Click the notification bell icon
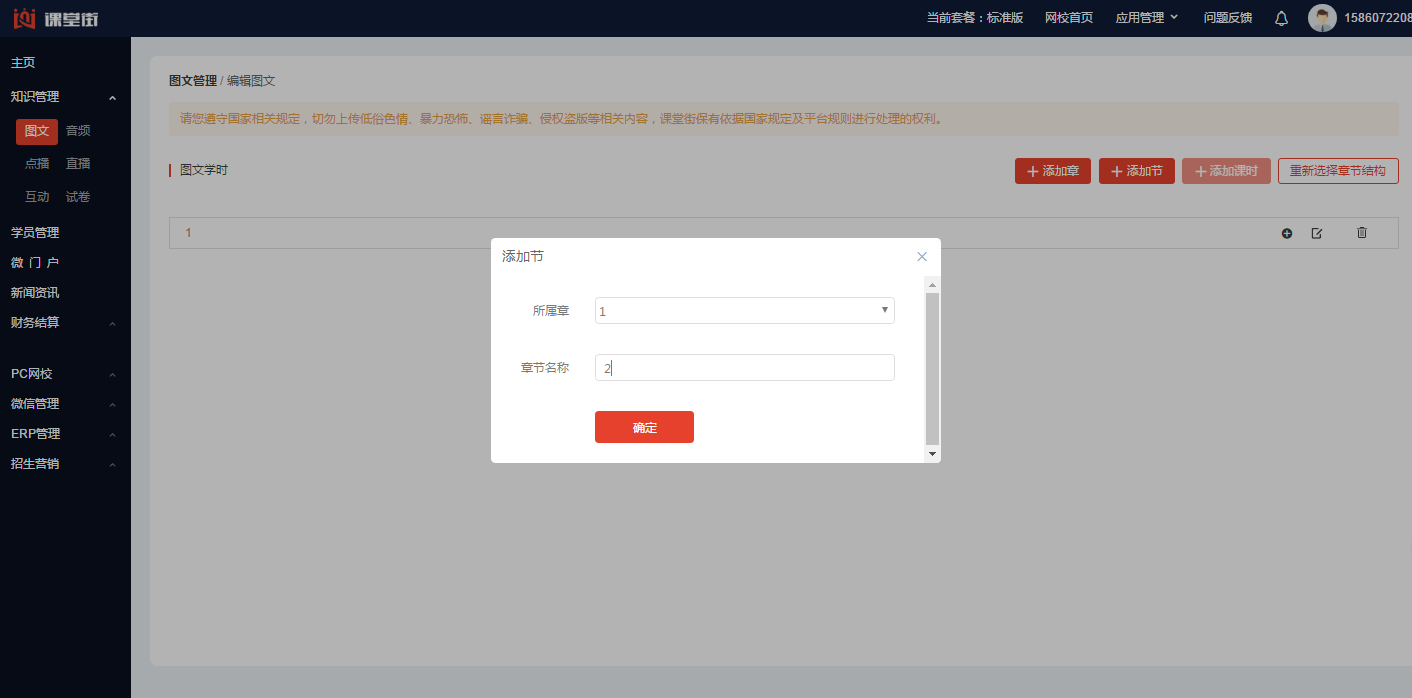This screenshot has height=698, width=1412. tap(1281, 18)
